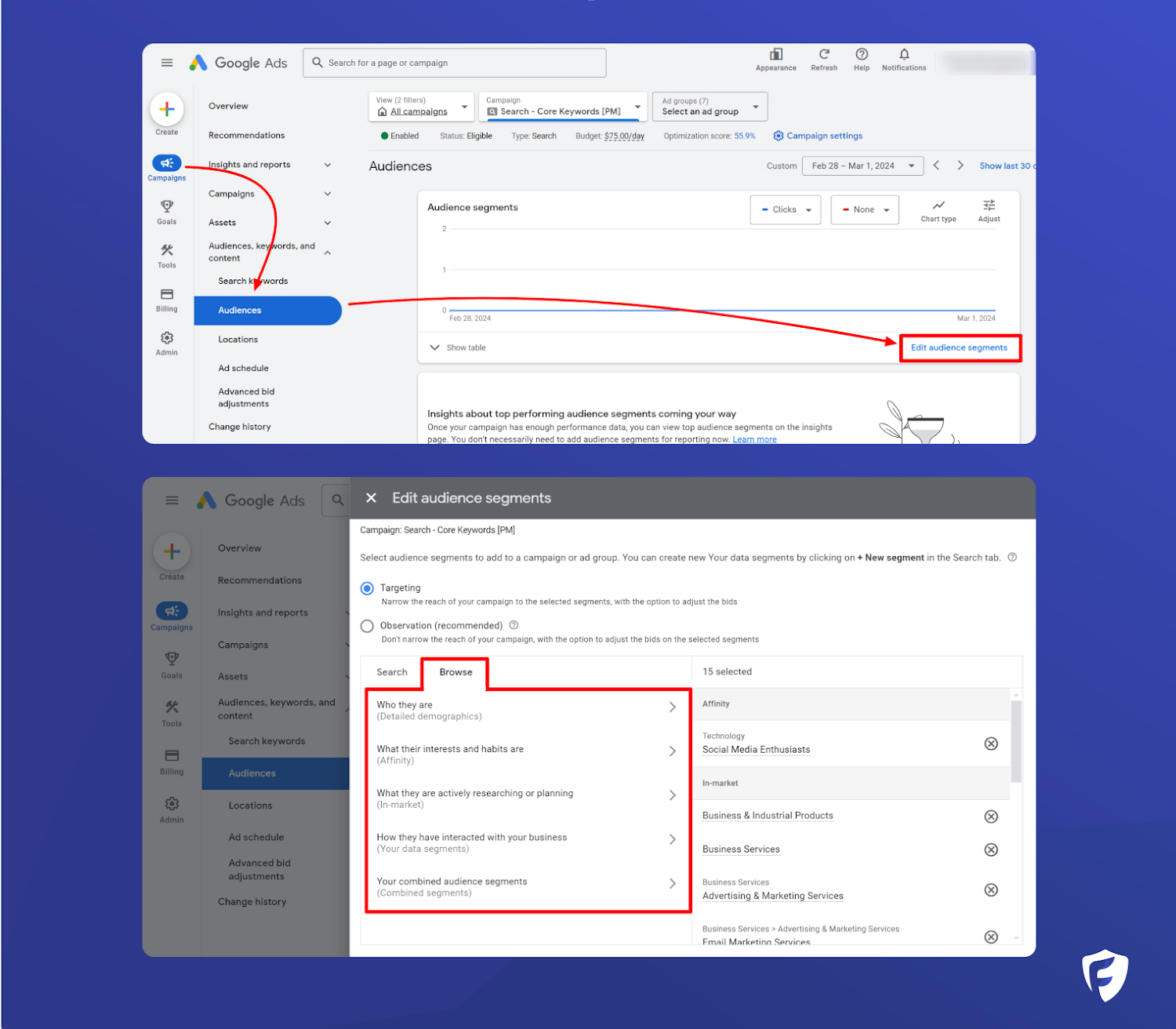Expand the Show table section
The height and width of the screenshot is (1029, 1176).
coord(458,347)
